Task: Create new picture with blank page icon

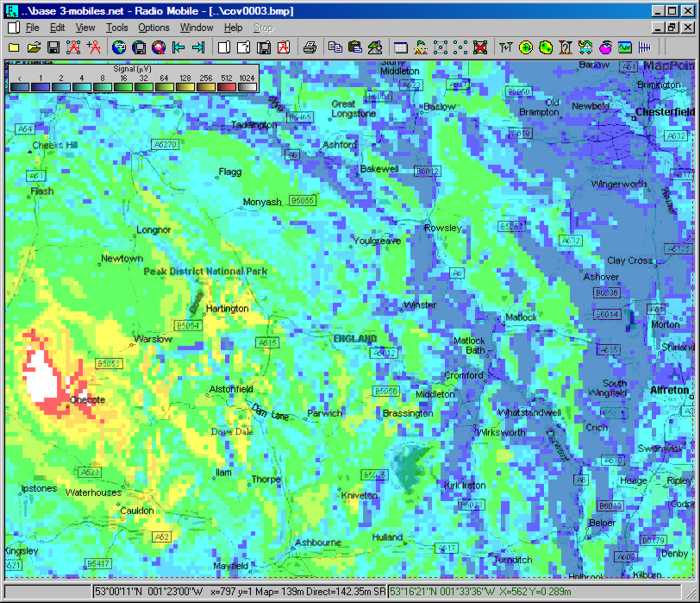Action: point(224,47)
